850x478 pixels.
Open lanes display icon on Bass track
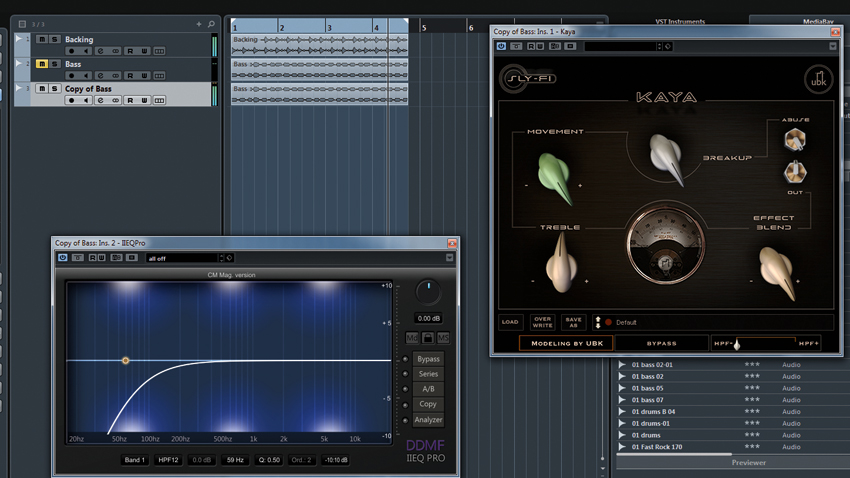[159, 76]
